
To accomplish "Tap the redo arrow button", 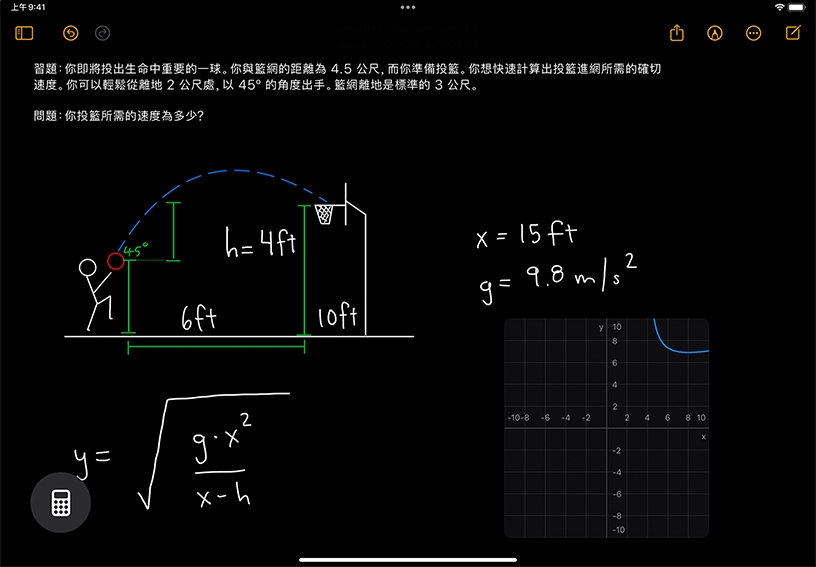I will pos(102,33).
